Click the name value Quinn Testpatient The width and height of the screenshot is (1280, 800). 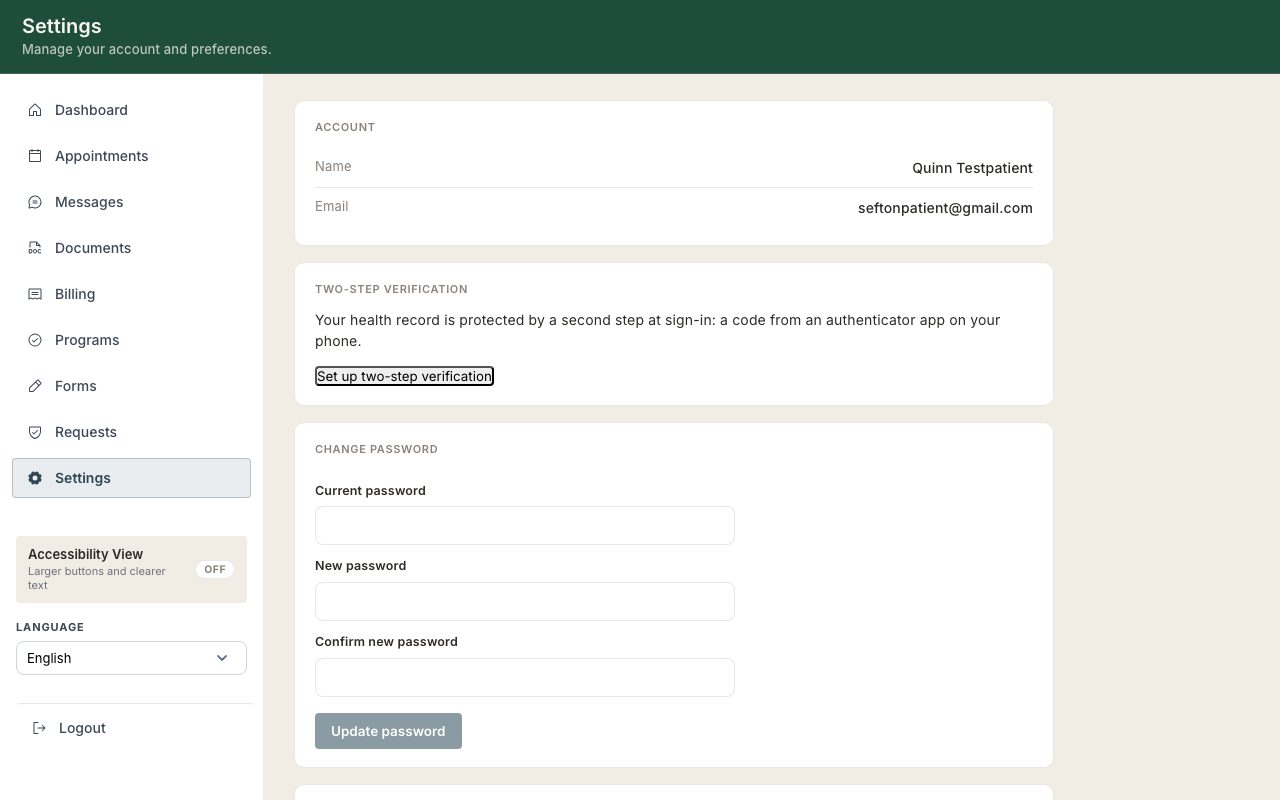point(972,168)
